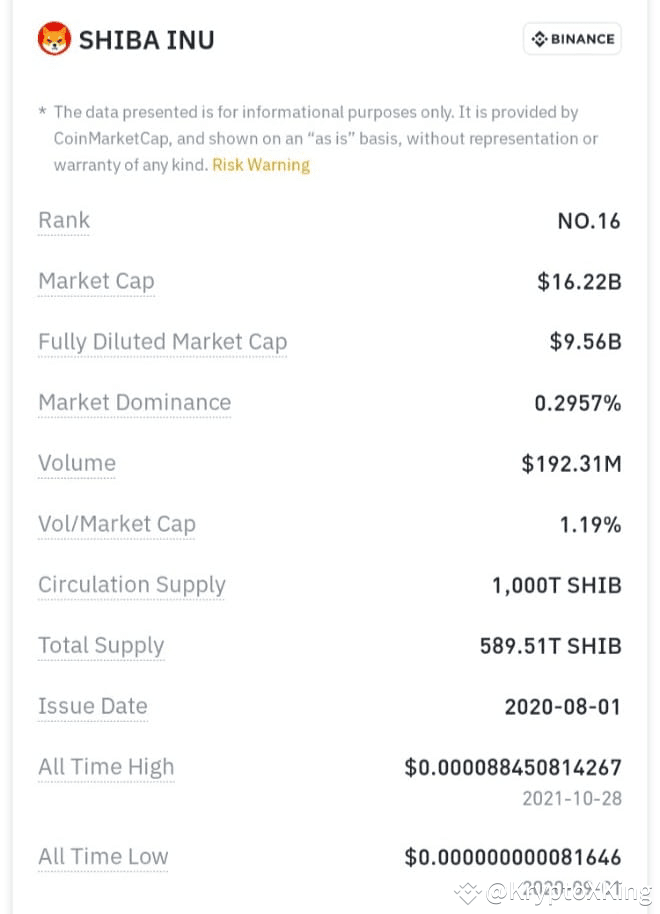This screenshot has height=914, width=660.
Task: Click the NO.16 rank value
Action: click(x=589, y=221)
